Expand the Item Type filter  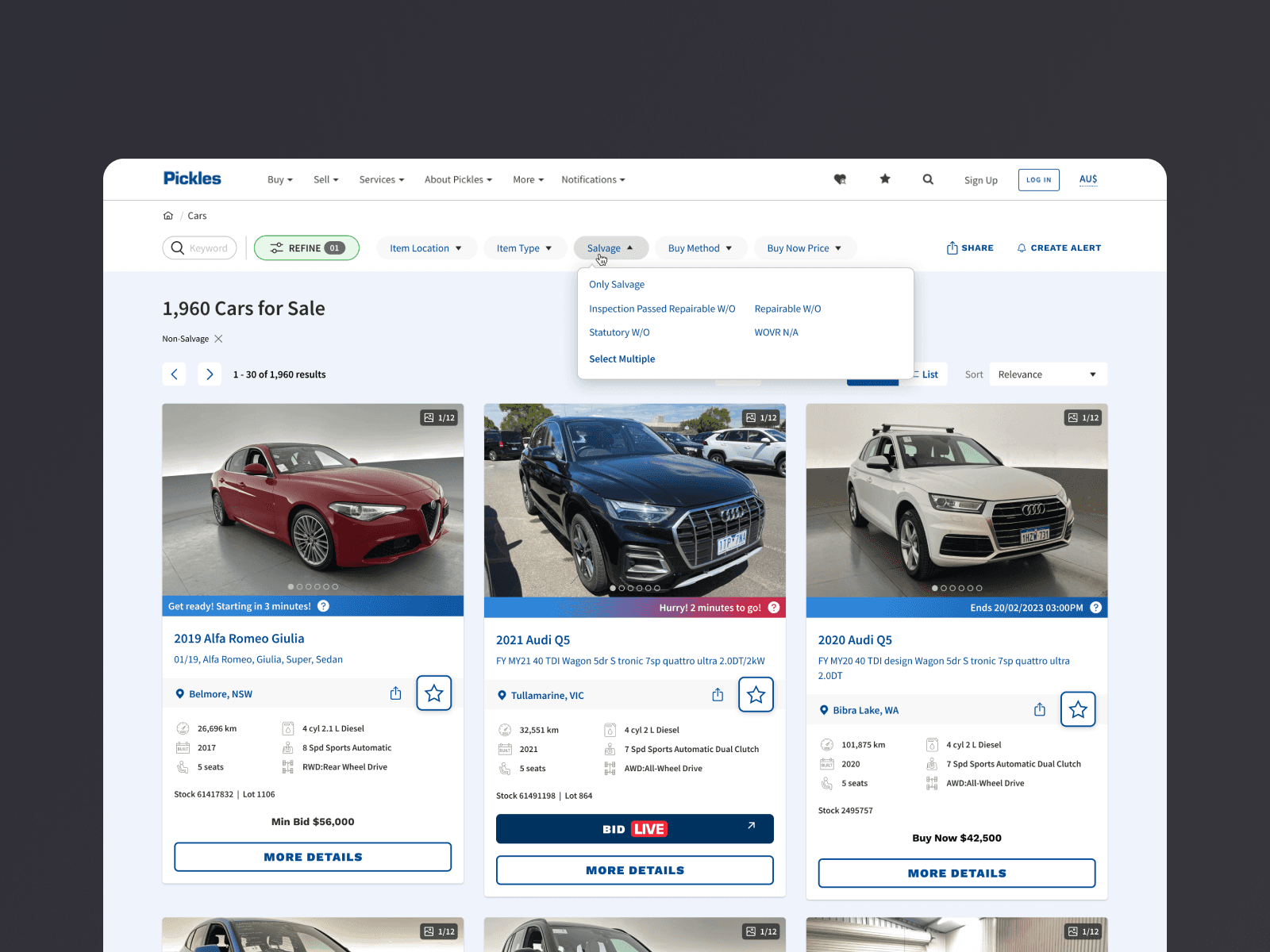(x=525, y=248)
